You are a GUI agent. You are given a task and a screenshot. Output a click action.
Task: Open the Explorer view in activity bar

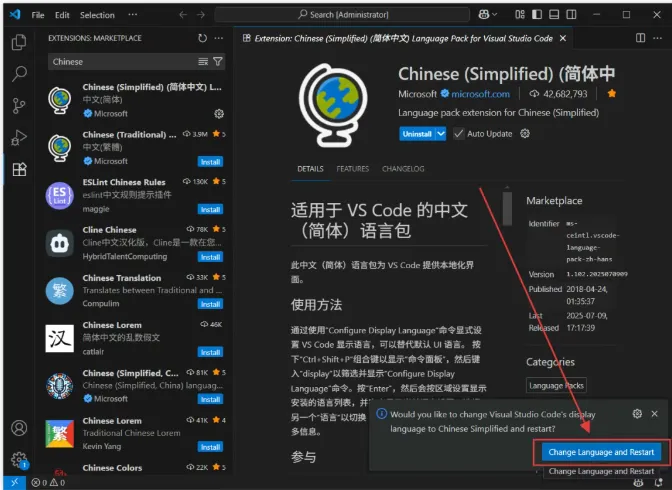(x=19, y=42)
